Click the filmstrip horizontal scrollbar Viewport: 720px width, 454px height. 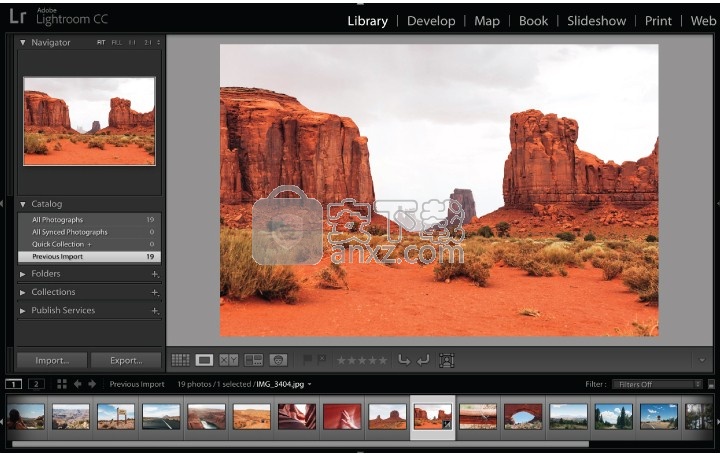point(301,444)
